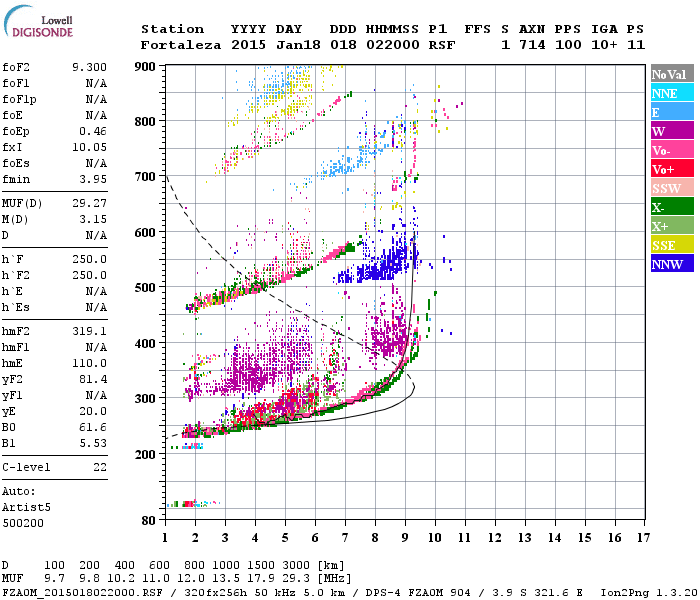The width and height of the screenshot is (700, 600).
Task: Click the 80 km height axis label
Action: (x=149, y=521)
